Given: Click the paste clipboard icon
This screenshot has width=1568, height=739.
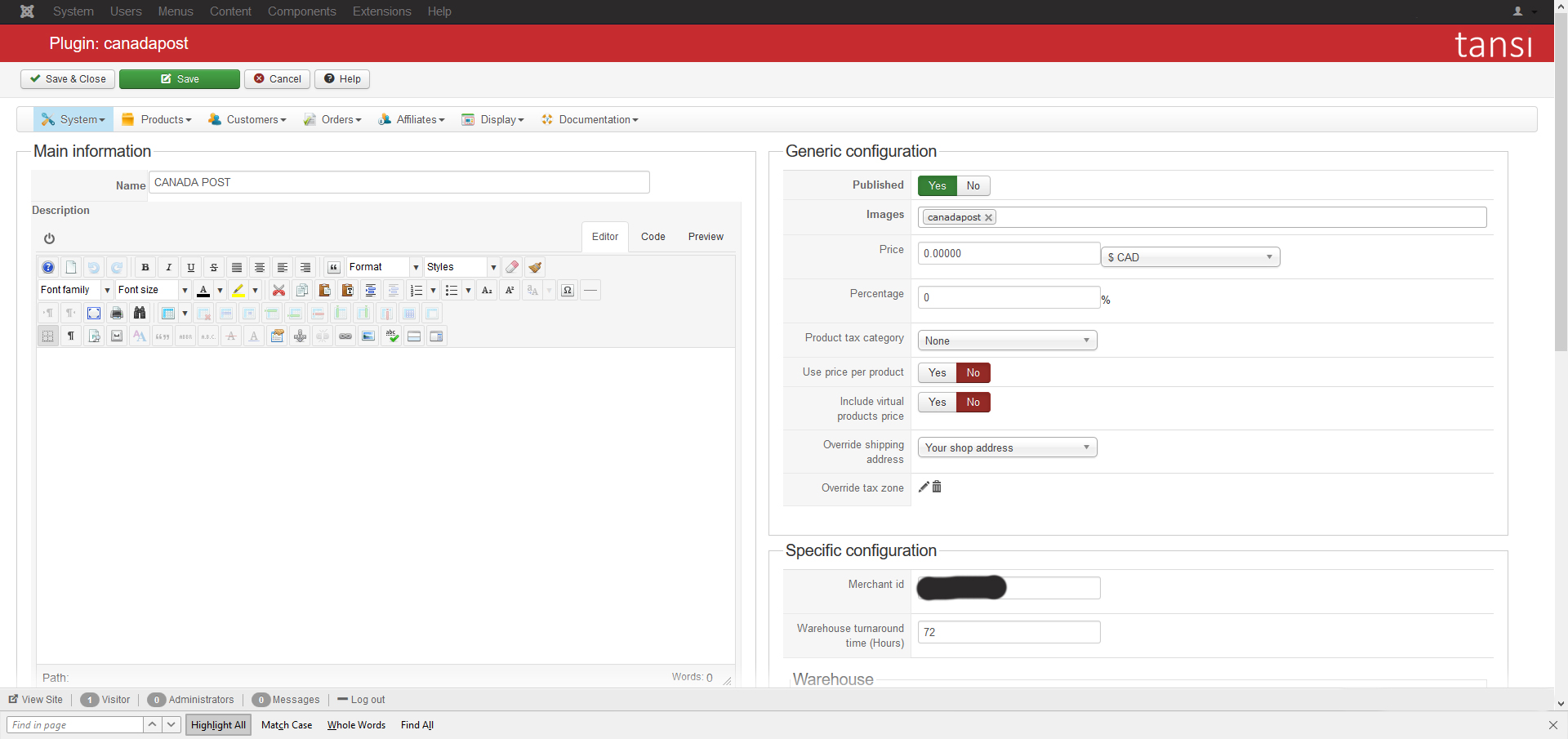Looking at the screenshot, I should point(325,290).
